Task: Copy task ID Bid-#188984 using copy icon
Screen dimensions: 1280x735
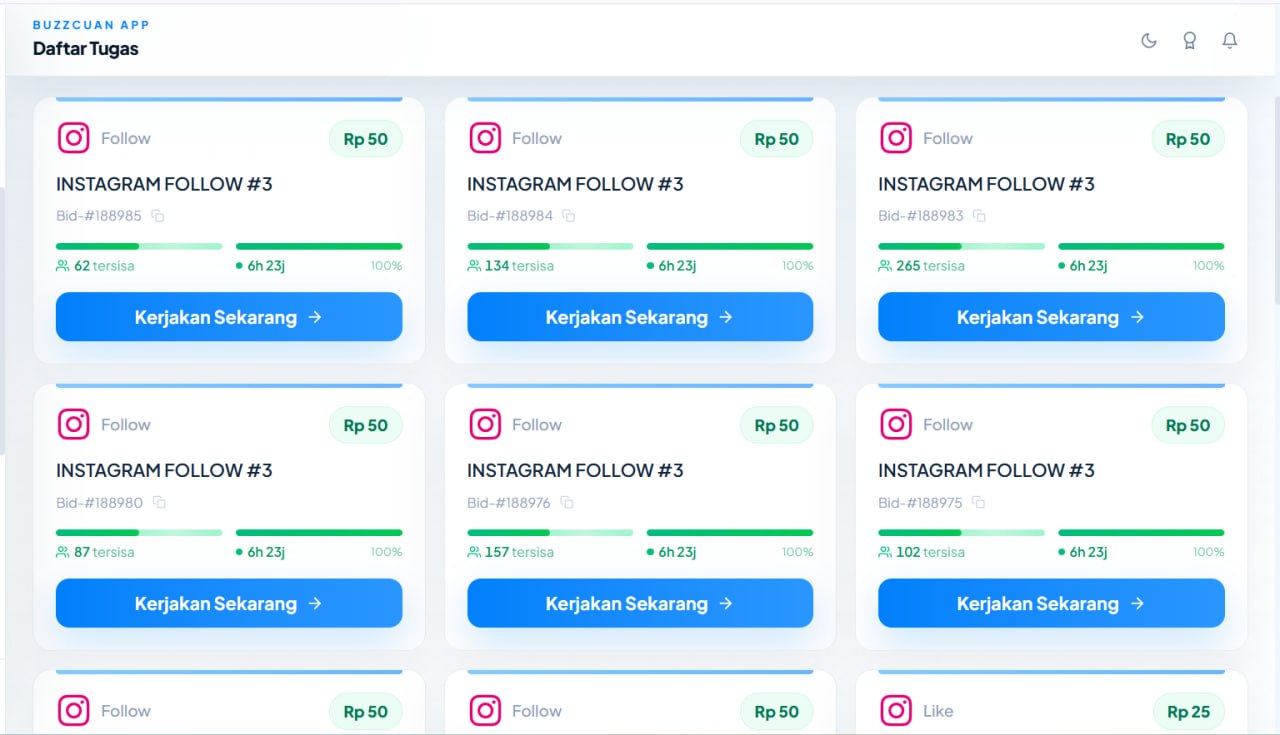Action: [569, 216]
